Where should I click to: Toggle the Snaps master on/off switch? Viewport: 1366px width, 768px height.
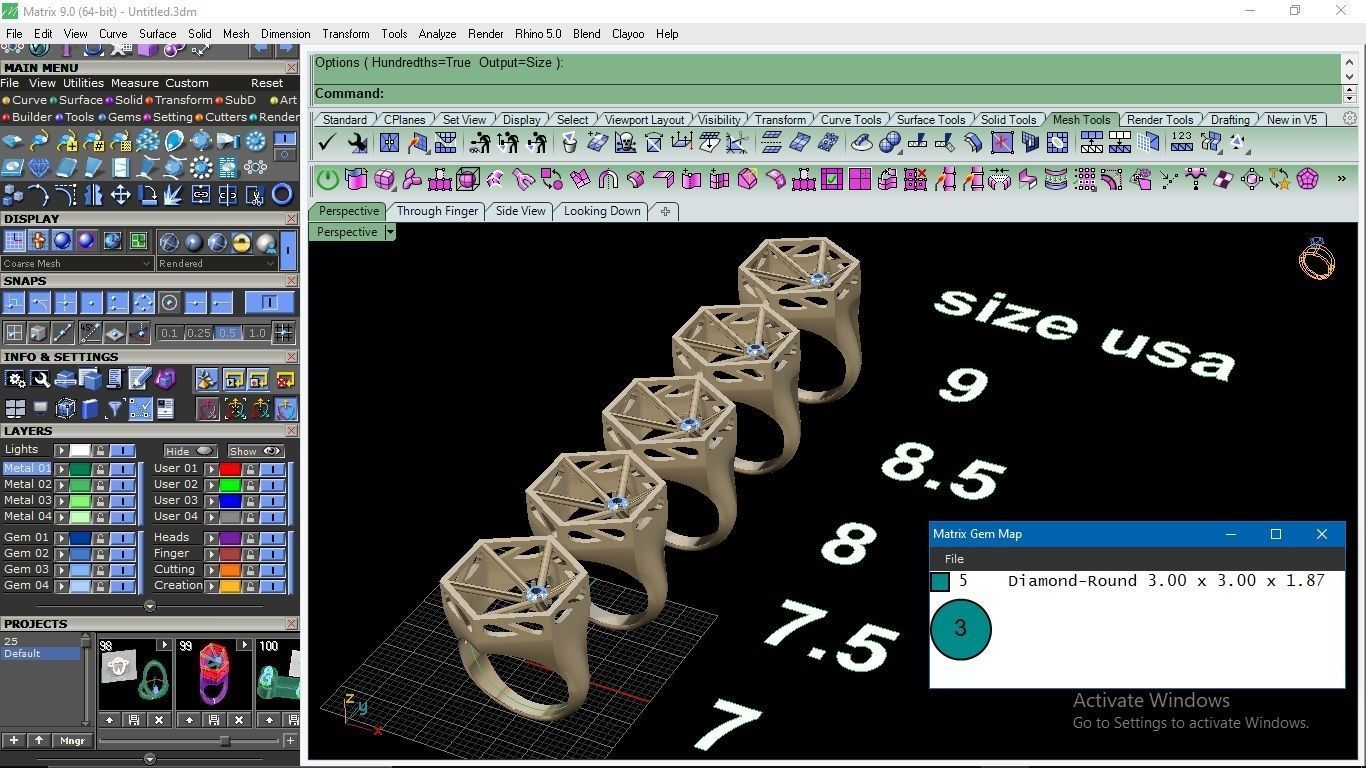click(269, 302)
